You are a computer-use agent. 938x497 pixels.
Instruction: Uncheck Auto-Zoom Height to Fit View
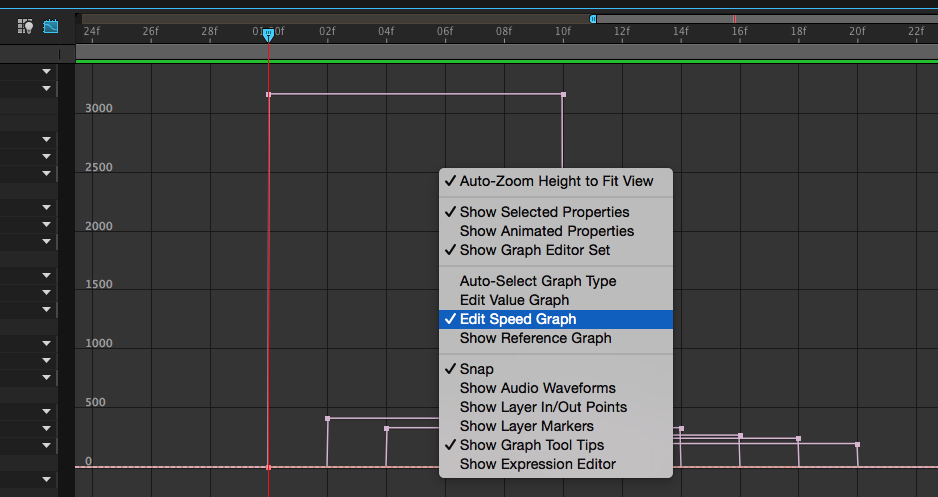tap(556, 181)
